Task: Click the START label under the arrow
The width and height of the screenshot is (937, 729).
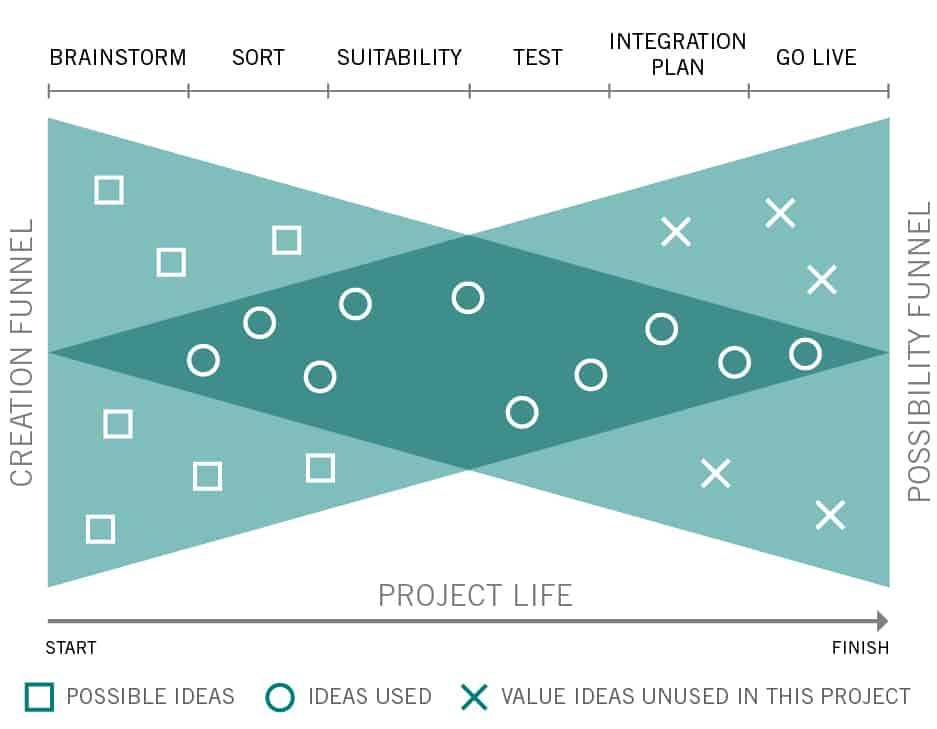Action: 71,648
